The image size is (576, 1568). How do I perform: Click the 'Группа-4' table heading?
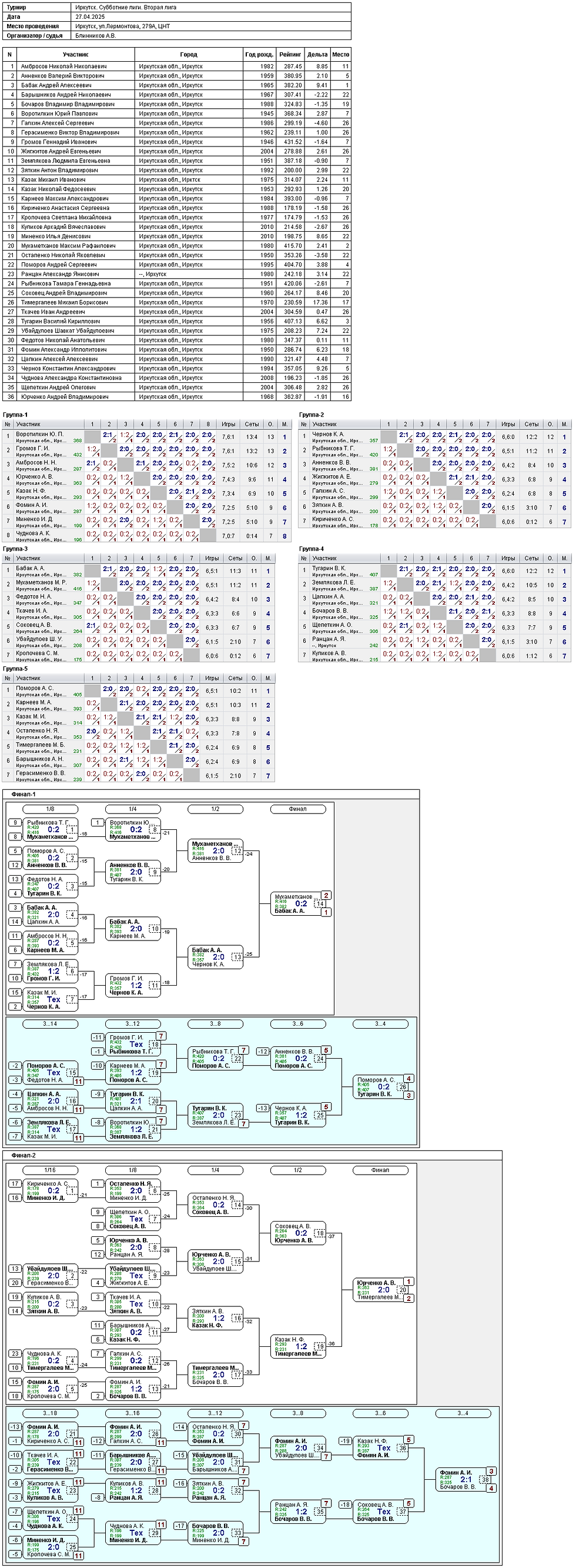(312, 548)
